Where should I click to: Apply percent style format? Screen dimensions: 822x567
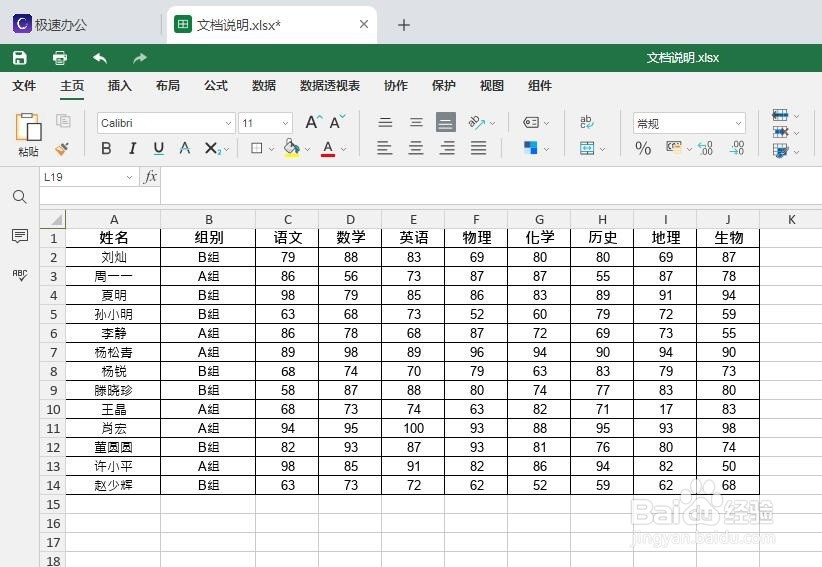click(643, 148)
